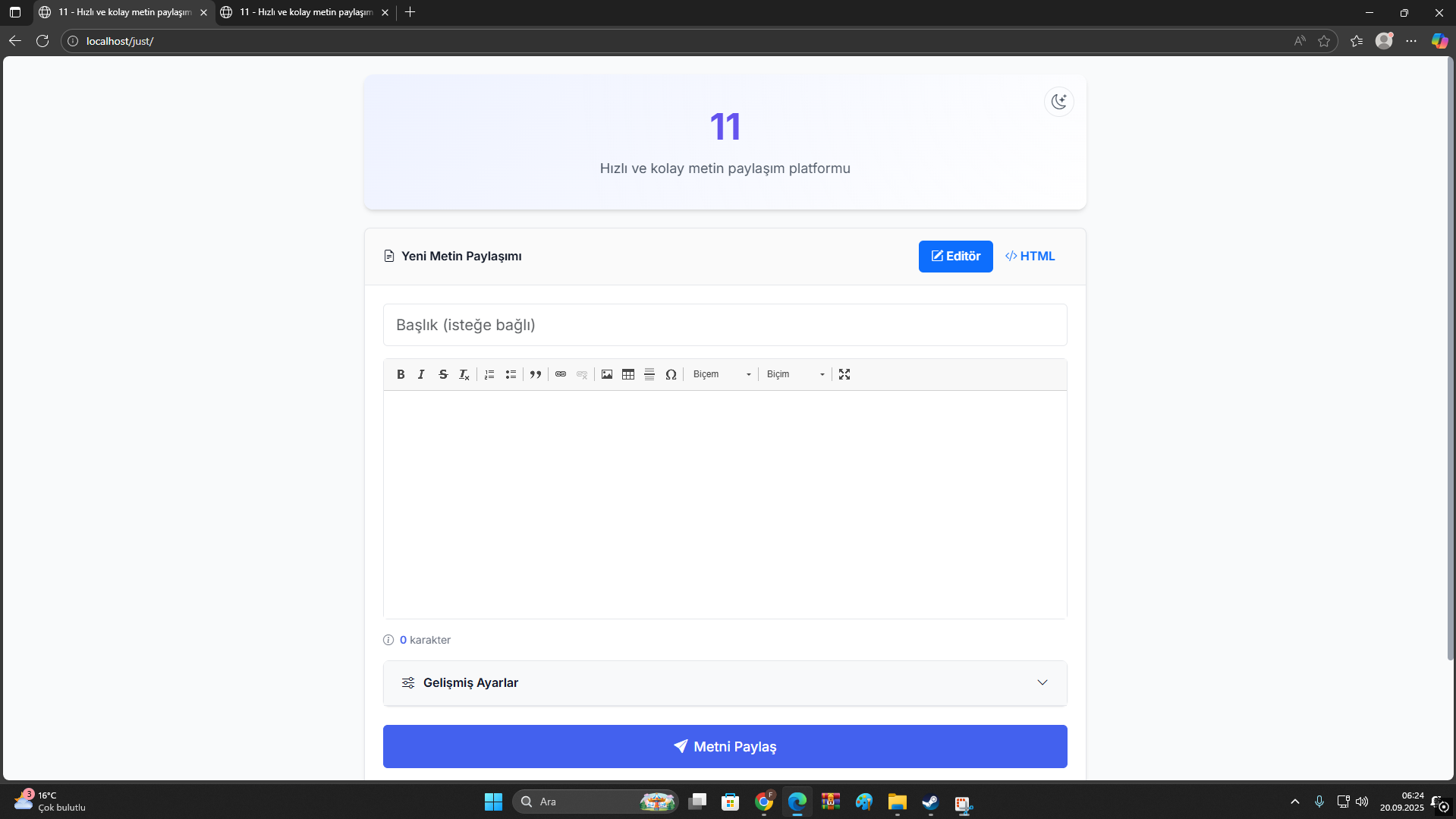Click the remove formatting icon
Image resolution: width=1456 pixels, height=819 pixels.
[464, 374]
